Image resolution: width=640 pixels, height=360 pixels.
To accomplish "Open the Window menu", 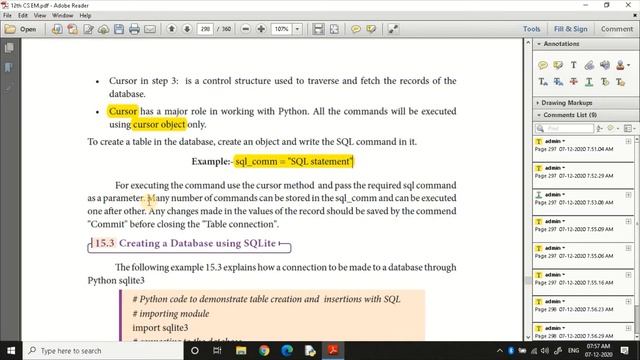I will (62, 16).
